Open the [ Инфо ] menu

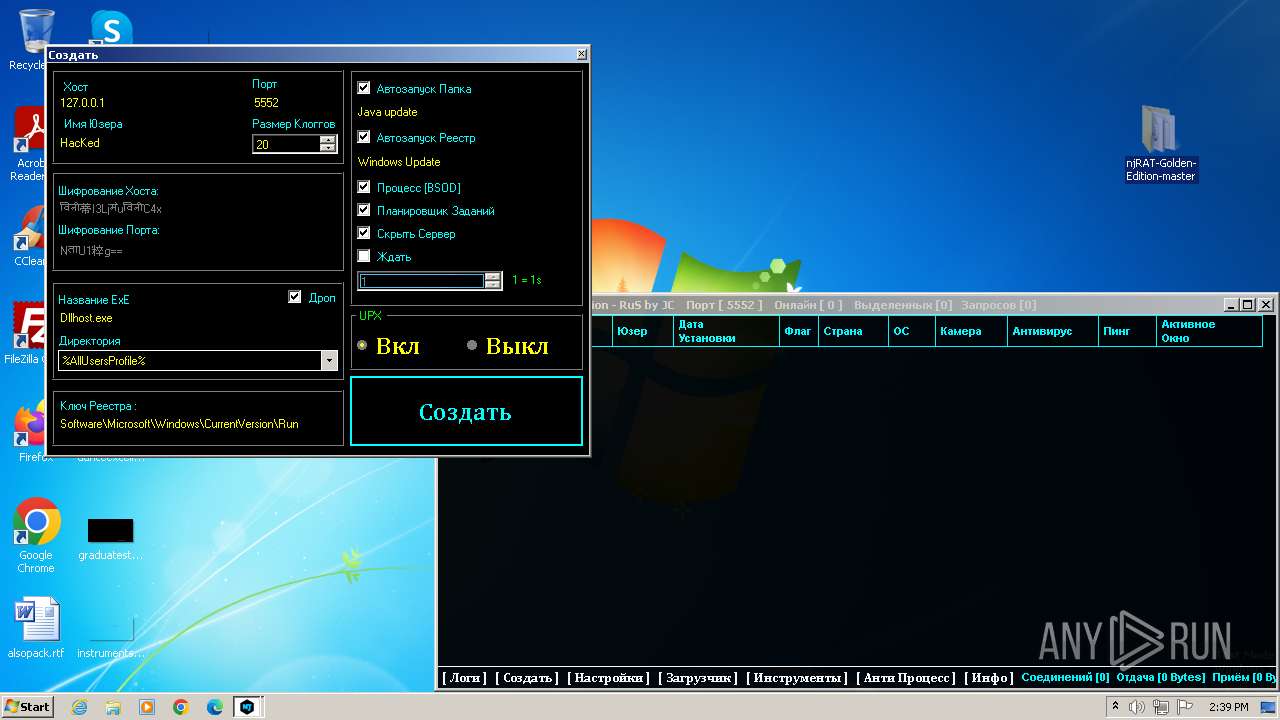[989, 678]
